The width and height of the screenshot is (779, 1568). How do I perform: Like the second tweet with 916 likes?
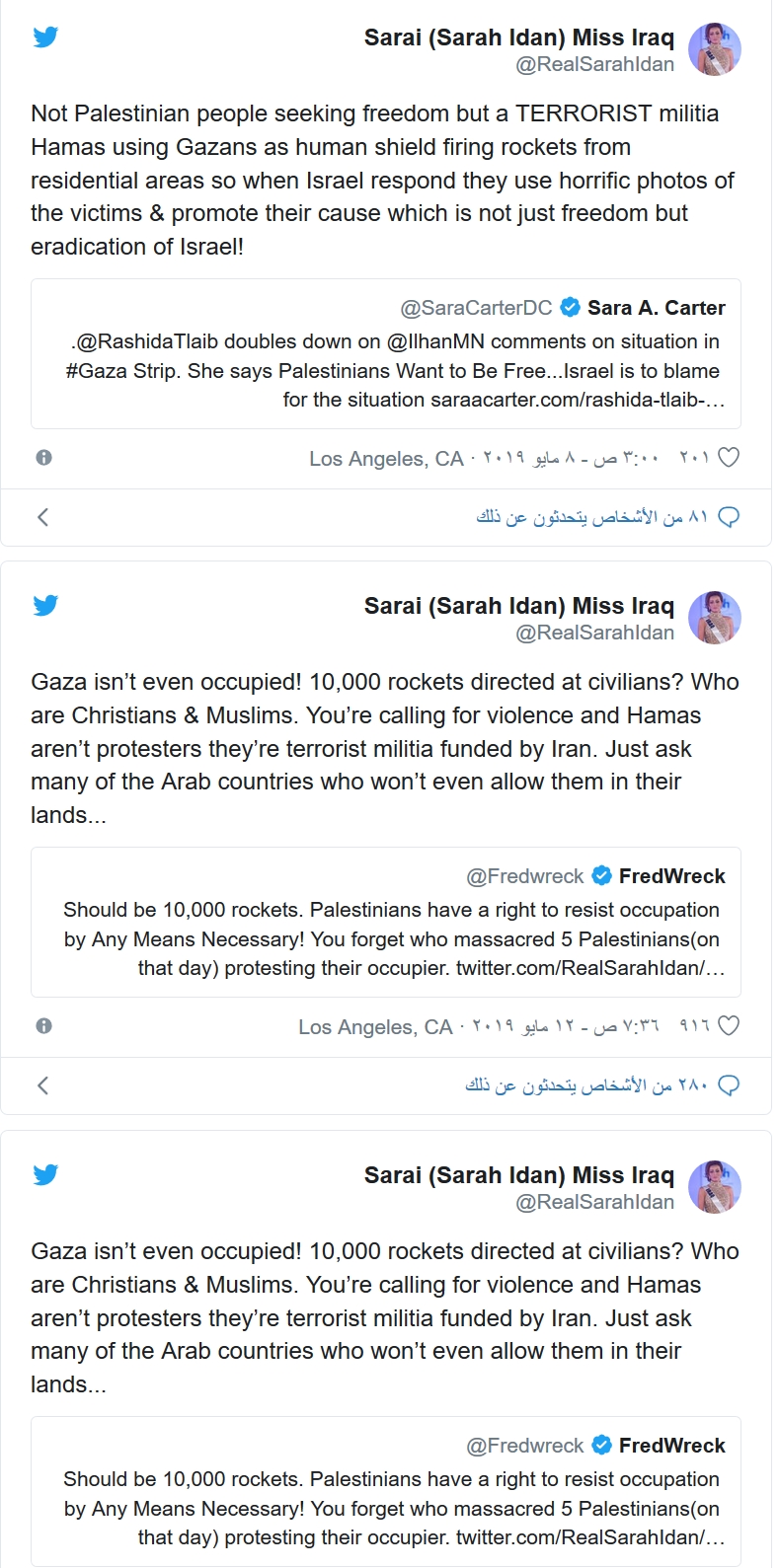729,1026
